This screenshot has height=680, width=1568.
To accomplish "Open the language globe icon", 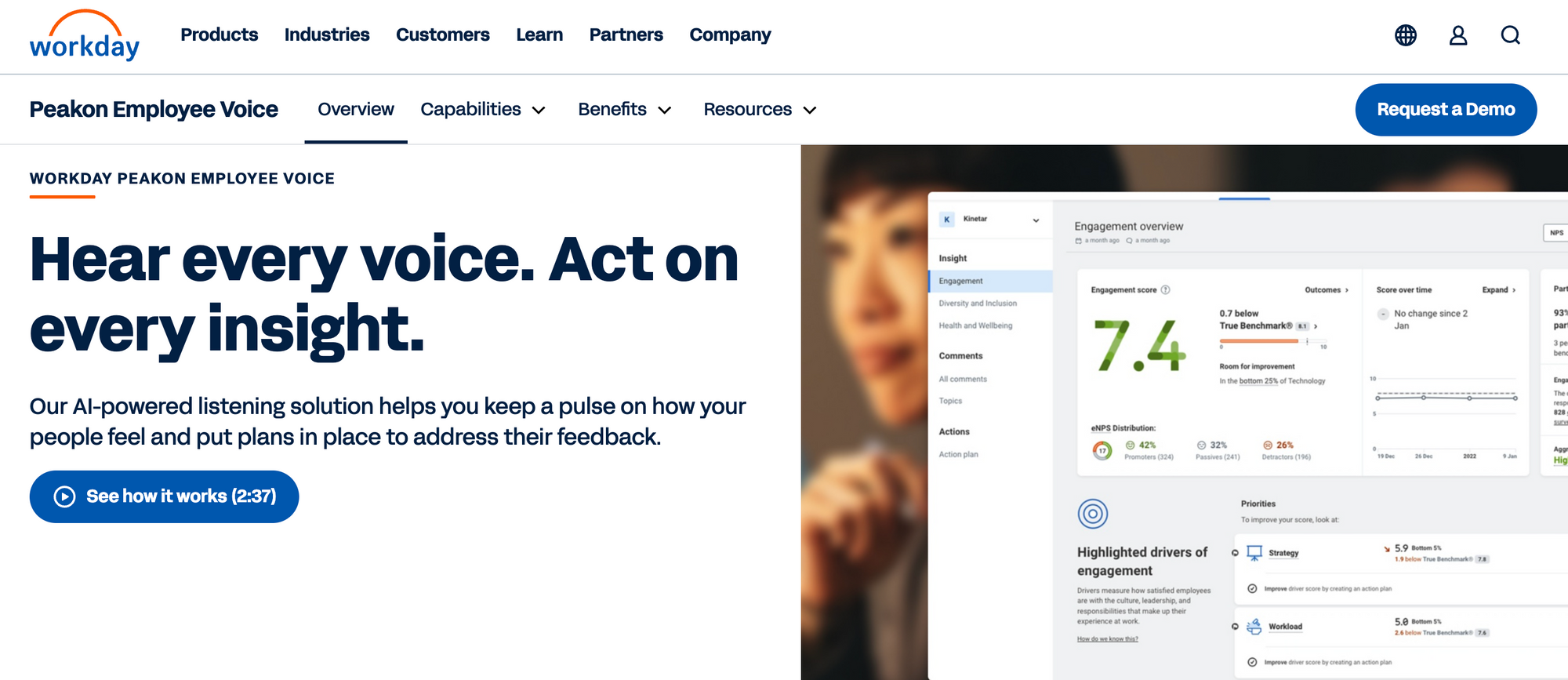I will point(1406,35).
